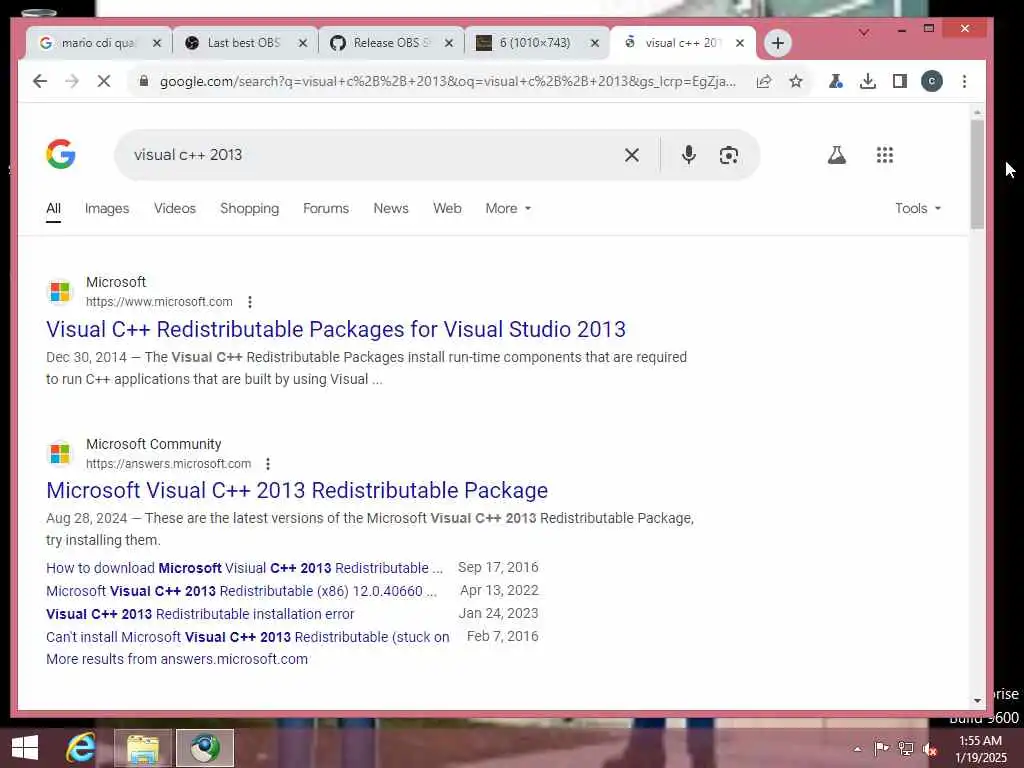This screenshot has height=768, width=1024.
Task: Open the share page icon in address bar
Action: 763,81
